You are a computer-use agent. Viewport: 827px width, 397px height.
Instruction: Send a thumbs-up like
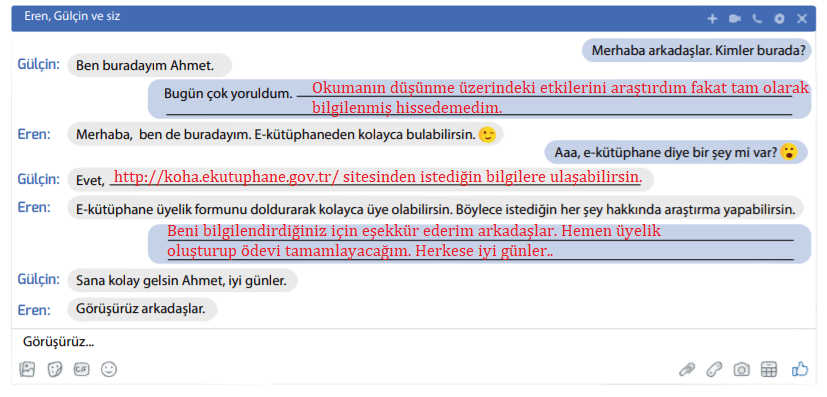800,369
